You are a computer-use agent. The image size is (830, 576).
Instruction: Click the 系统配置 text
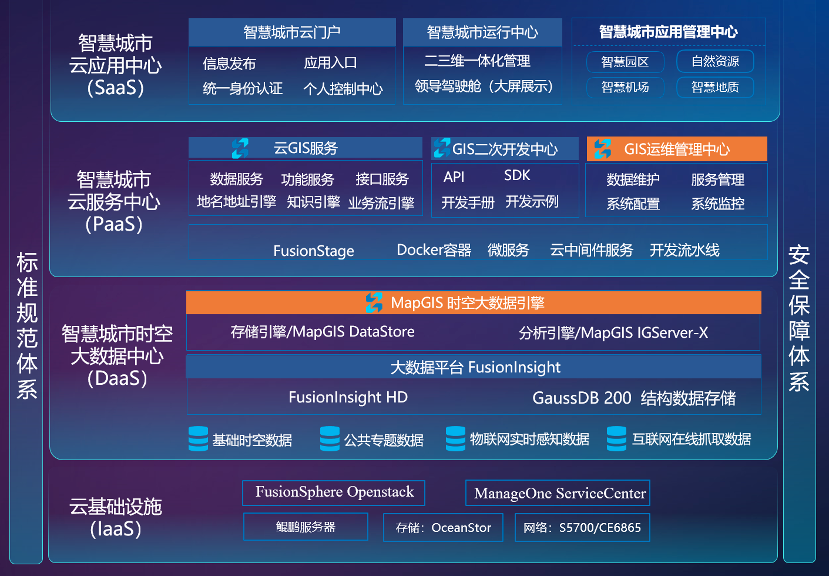click(x=633, y=203)
